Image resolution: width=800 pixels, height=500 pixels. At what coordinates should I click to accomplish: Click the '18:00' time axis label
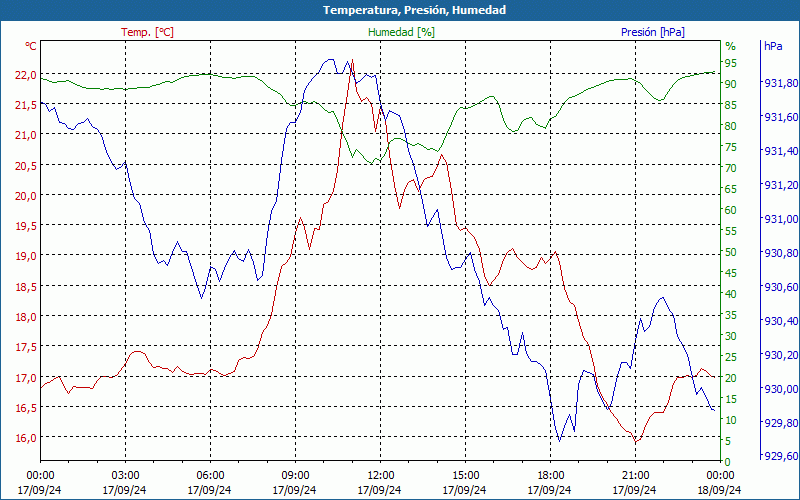551,475
